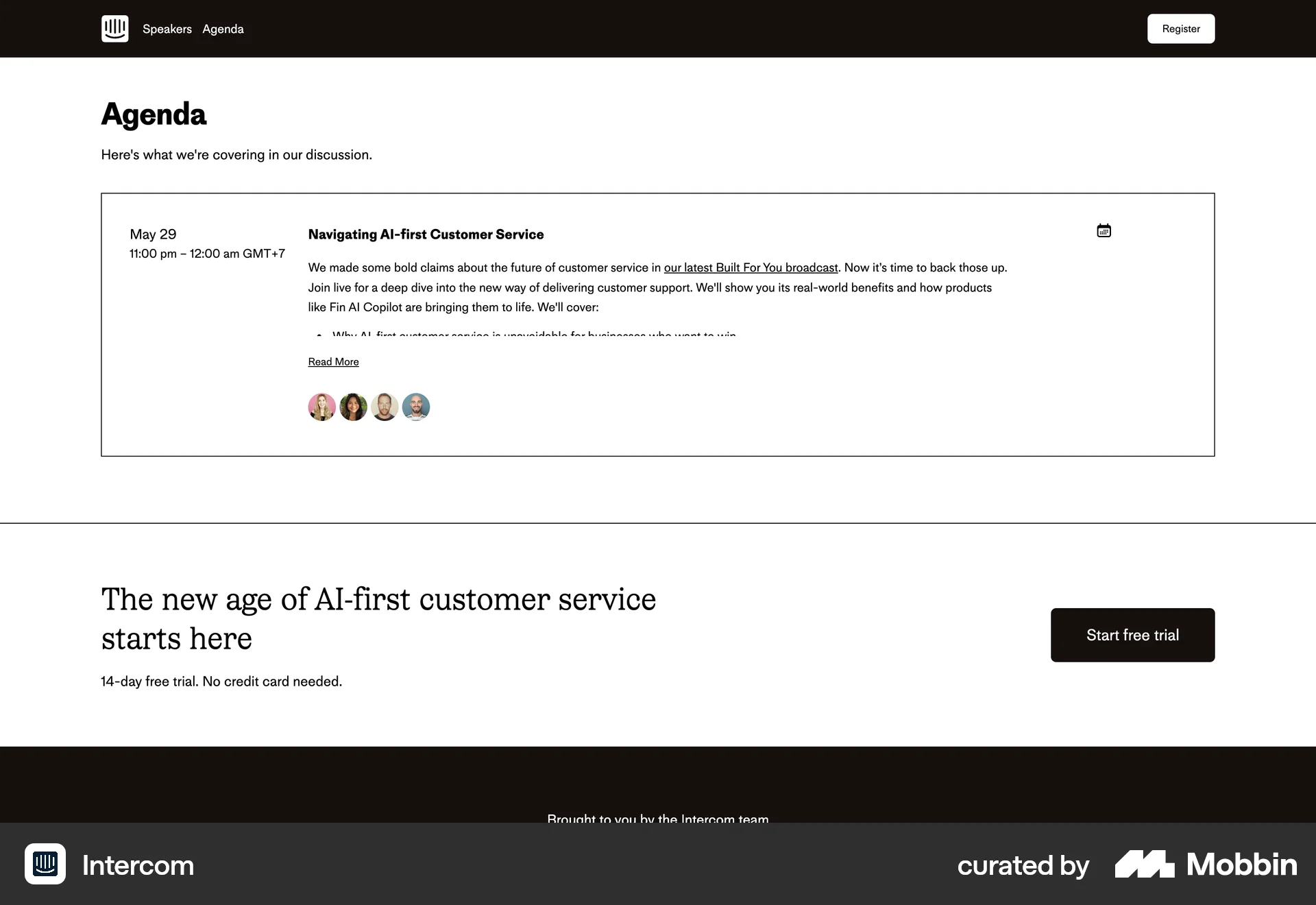Add the session to calendar via calendar icon

point(1104,230)
